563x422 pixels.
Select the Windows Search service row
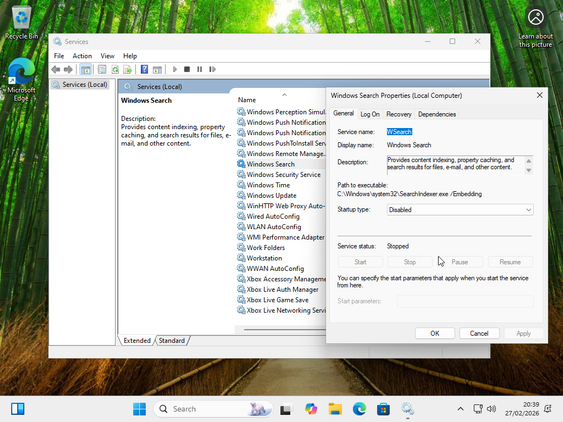pos(281,164)
